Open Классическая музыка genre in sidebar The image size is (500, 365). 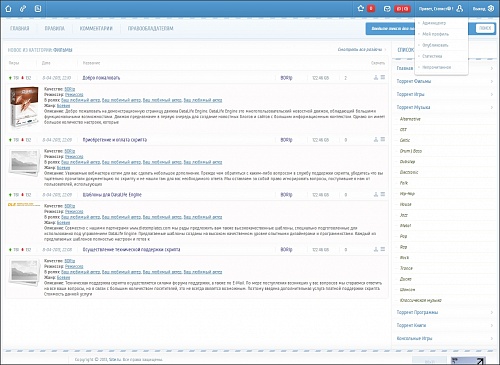(x=421, y=300)
